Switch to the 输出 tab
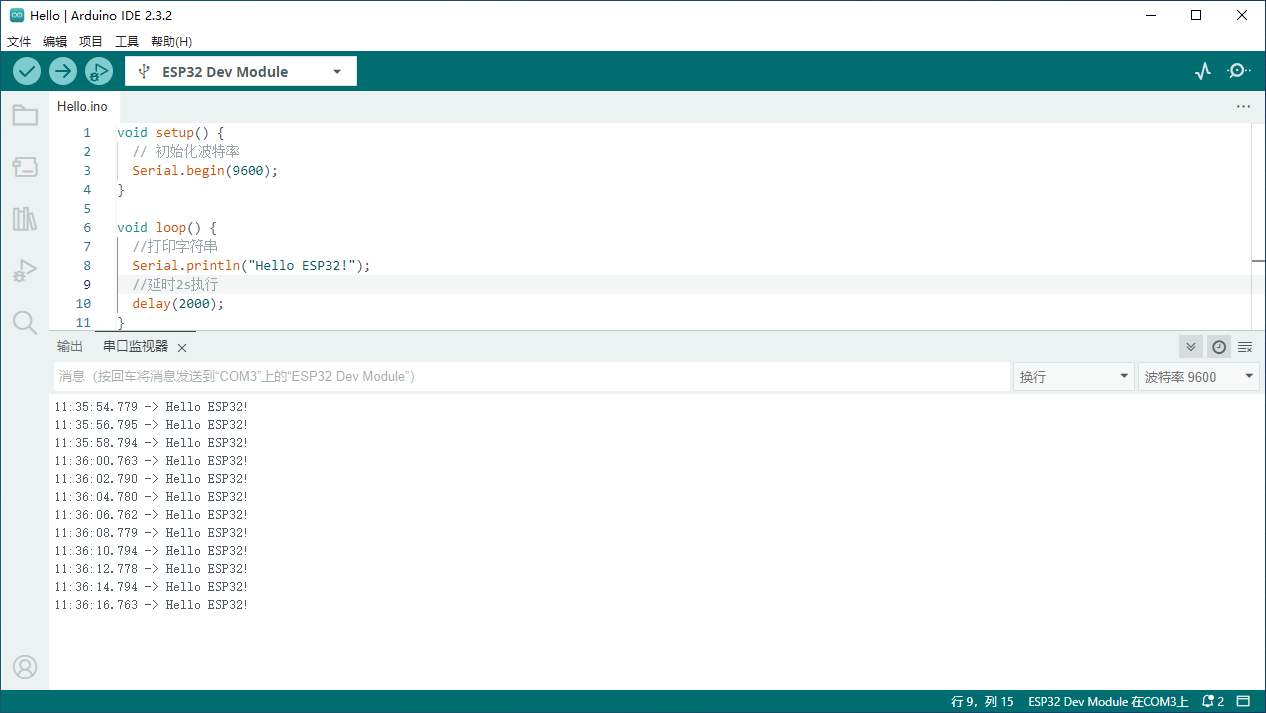 tap(70, 346)
